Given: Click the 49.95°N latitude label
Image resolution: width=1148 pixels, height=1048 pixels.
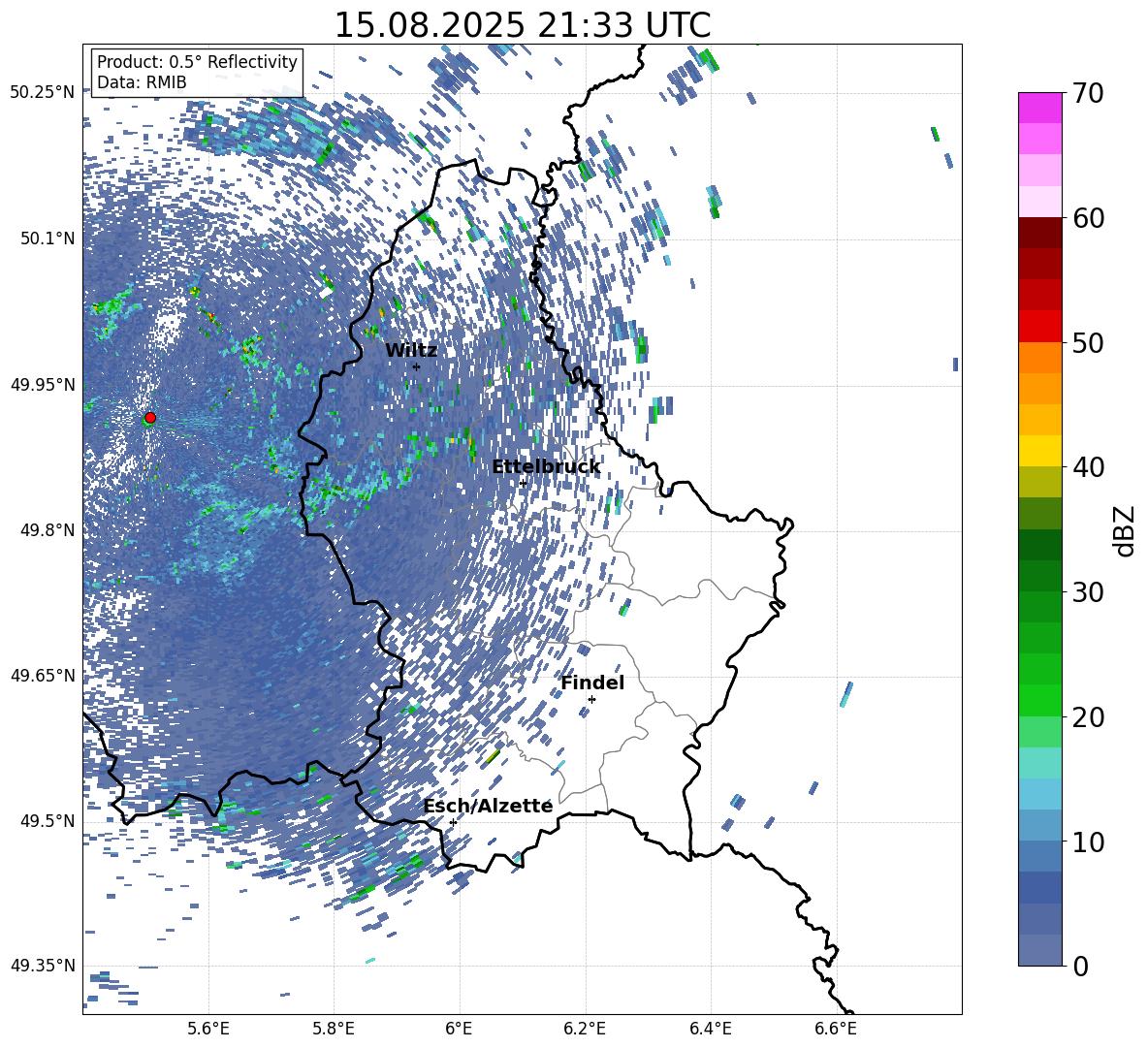Looking at the screenshot, I should point(43,385).
